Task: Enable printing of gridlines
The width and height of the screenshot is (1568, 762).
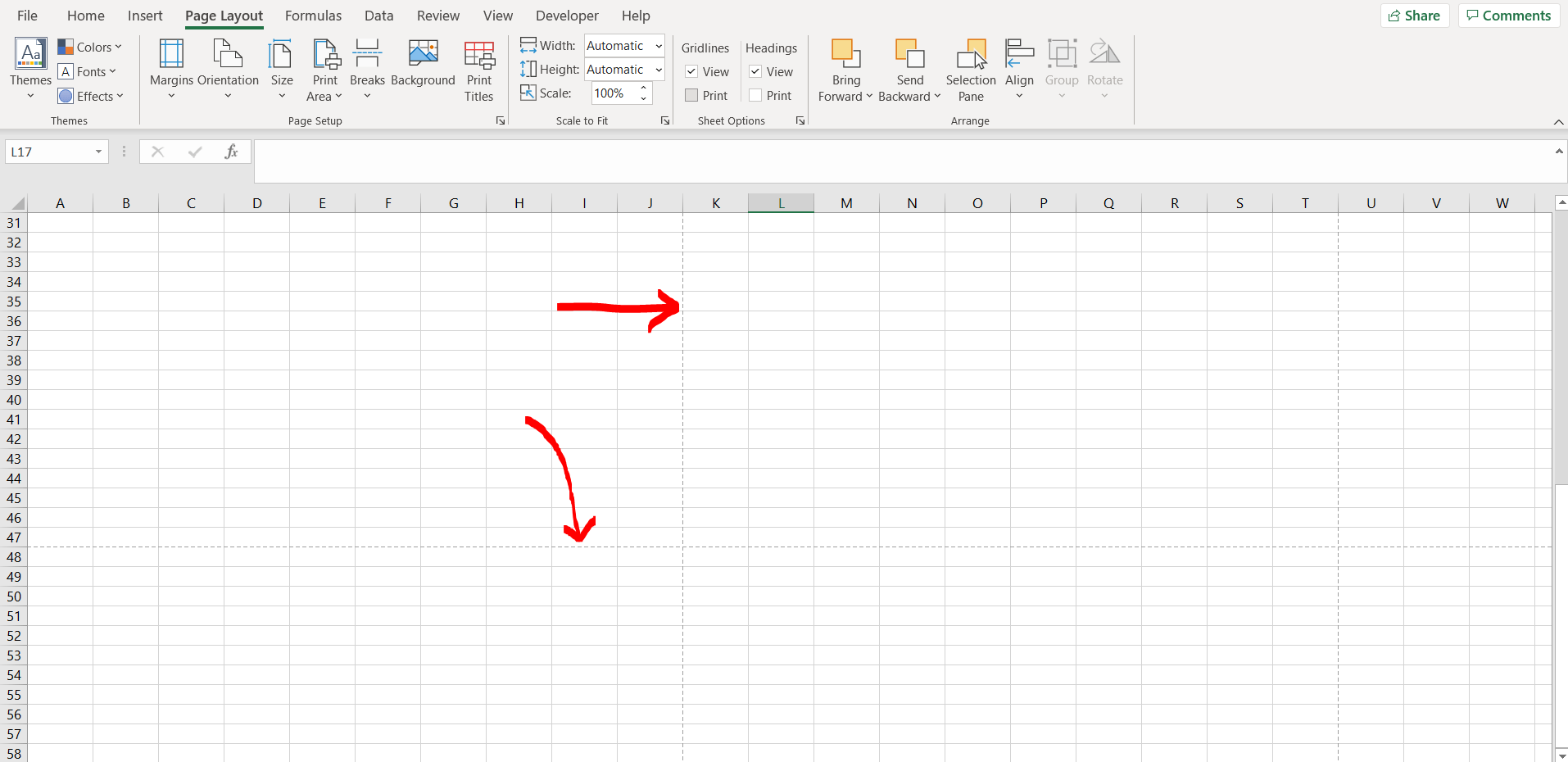Action: click(x=691, y=95)
